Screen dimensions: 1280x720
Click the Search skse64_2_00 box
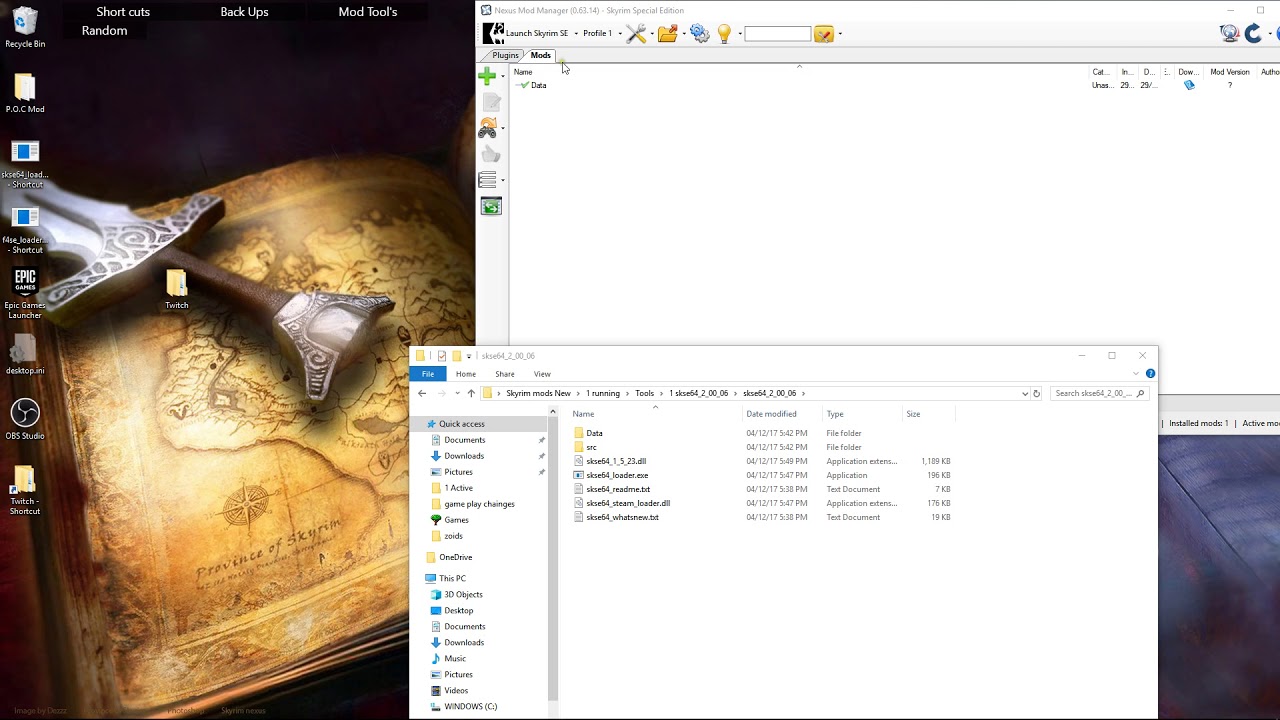tap(1098, 393)
